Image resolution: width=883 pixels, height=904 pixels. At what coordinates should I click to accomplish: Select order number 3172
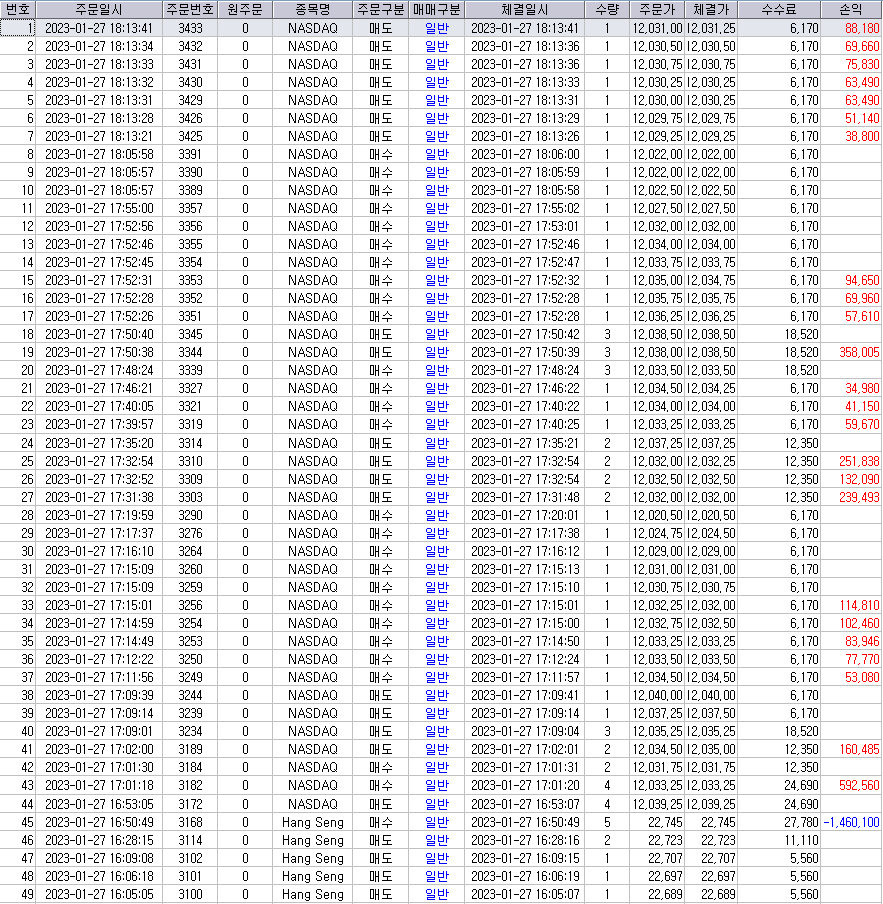[x=190, y=804]
